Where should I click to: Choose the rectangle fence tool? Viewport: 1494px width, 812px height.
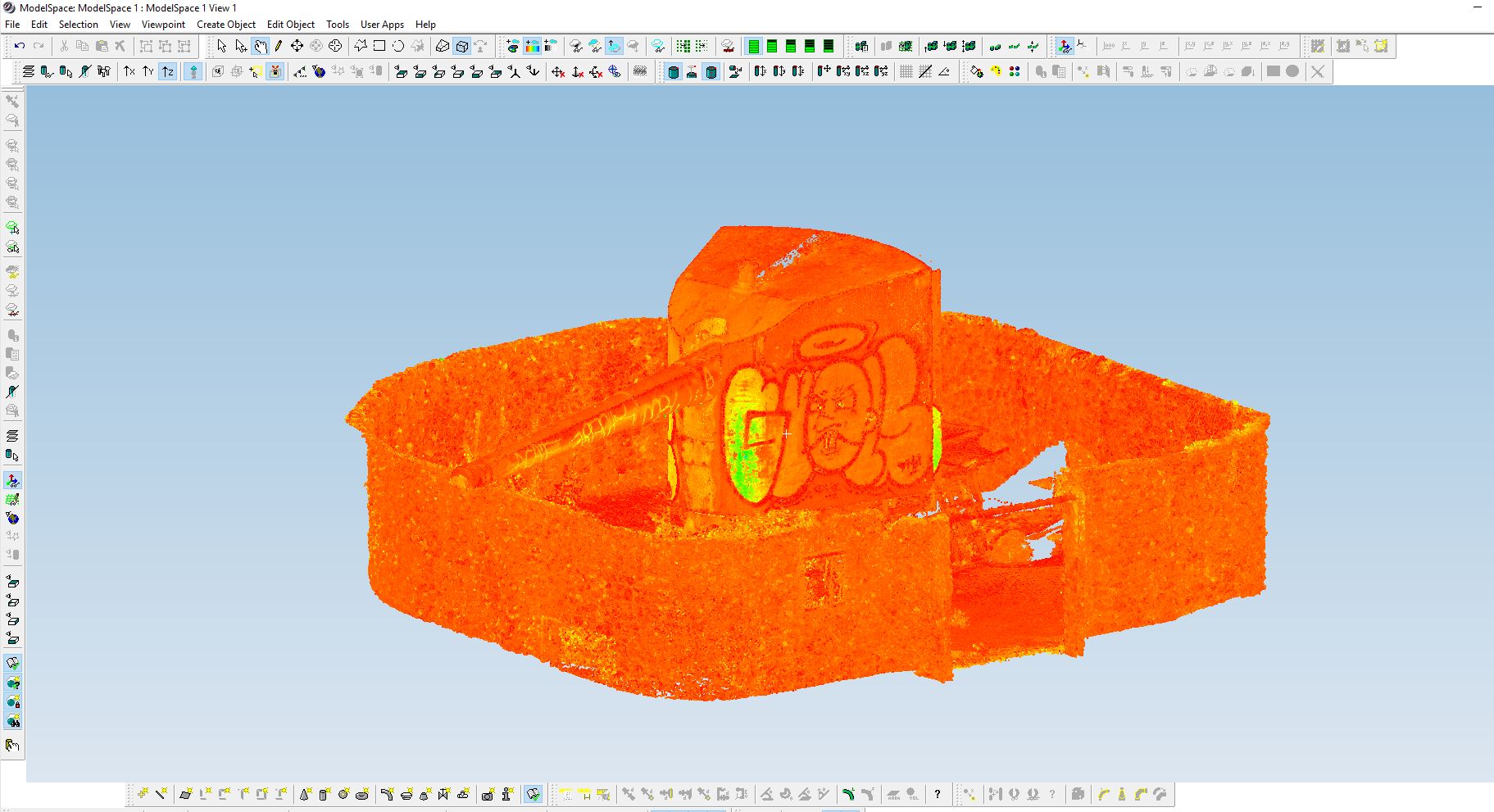[x=379, y=46]
